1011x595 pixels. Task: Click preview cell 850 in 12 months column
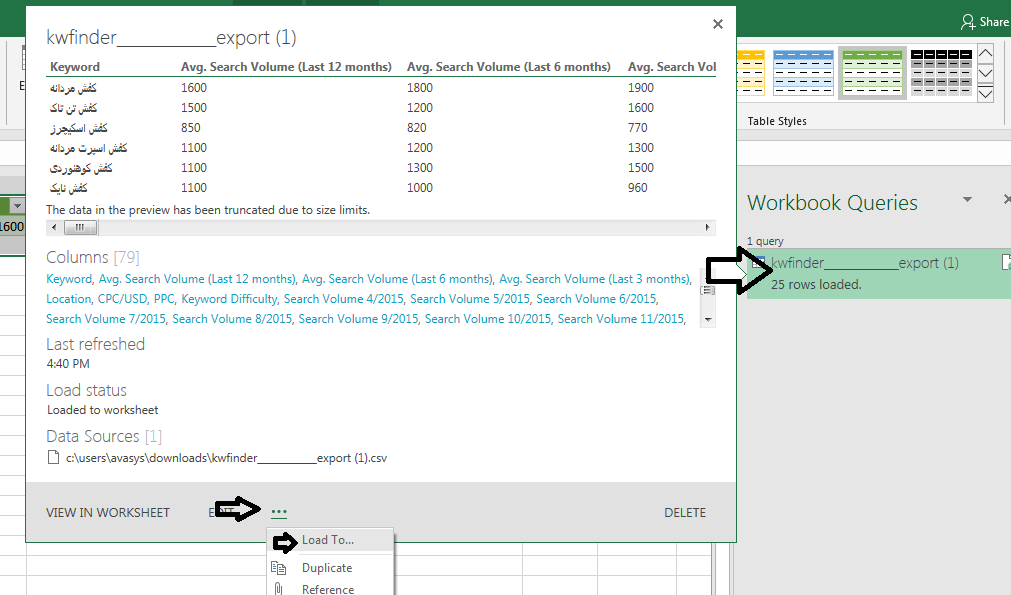(191, 128)
